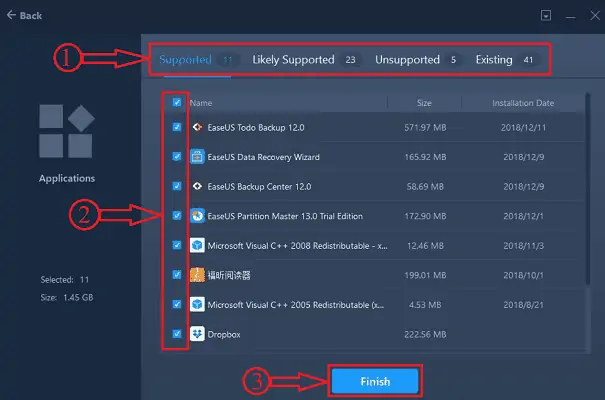The image size is (605, 400).
Task: Click the list's vertical scrollbar
Action: 588,189
